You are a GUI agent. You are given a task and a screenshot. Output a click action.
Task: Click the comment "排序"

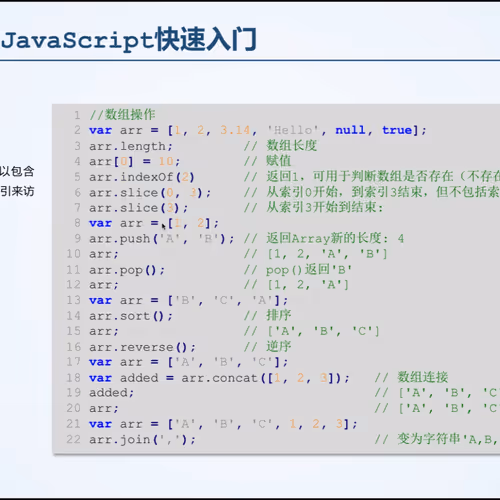pos(279,315)
